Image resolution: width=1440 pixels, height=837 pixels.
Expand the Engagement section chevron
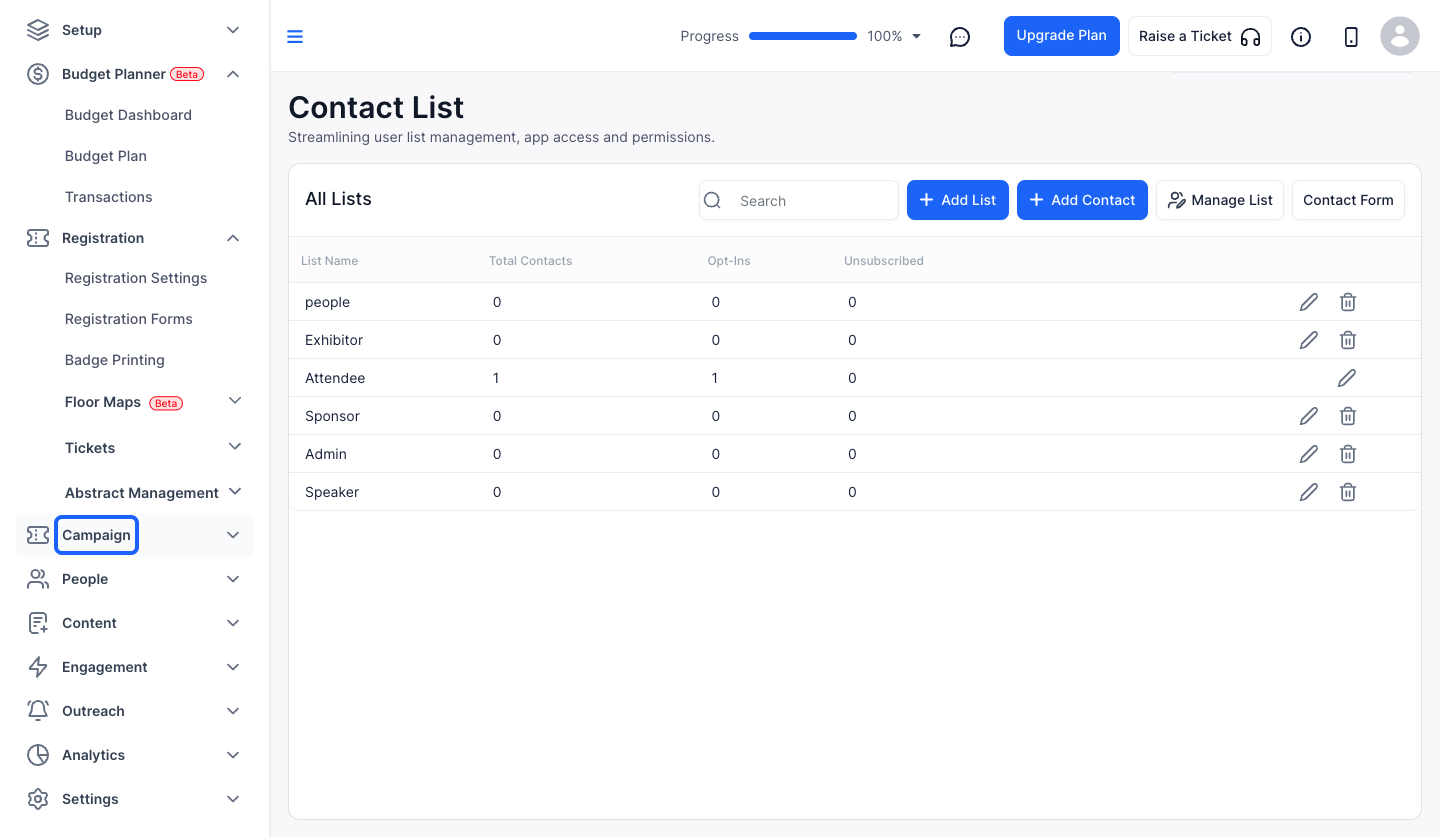[233, 667]
